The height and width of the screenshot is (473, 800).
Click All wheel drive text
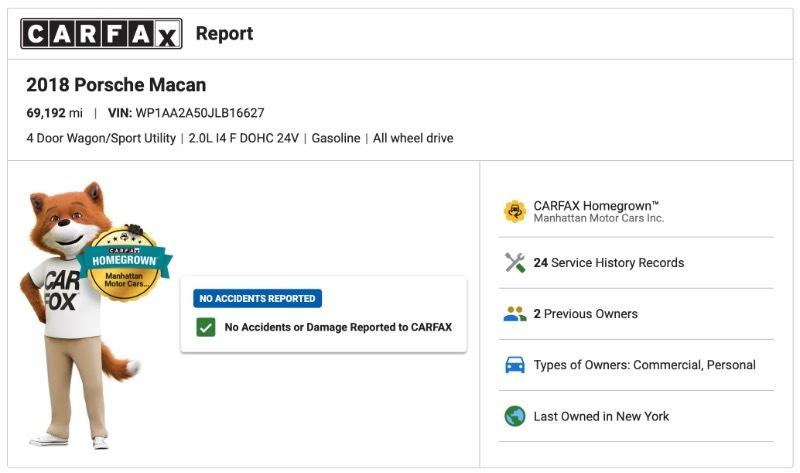click(x=413, y=138)
